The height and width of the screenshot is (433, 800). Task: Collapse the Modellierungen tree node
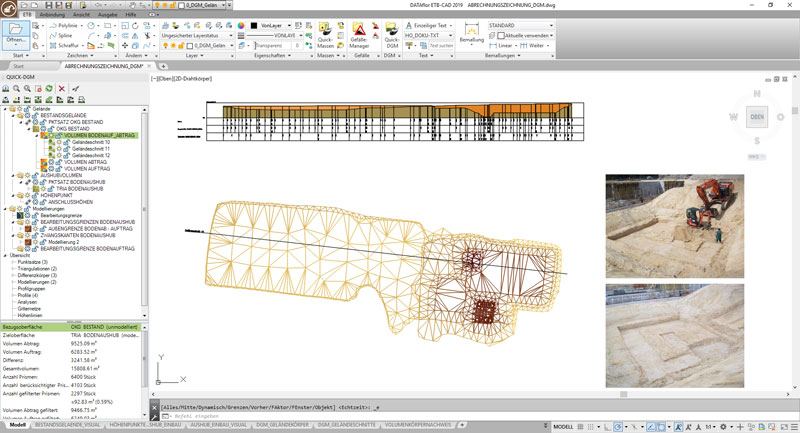point(6,209)
